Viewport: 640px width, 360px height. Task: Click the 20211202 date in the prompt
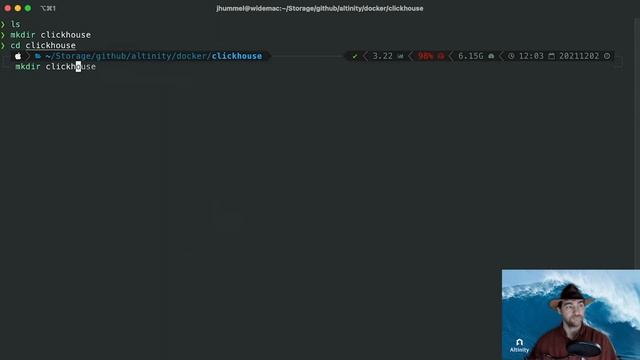pos(579,56)
